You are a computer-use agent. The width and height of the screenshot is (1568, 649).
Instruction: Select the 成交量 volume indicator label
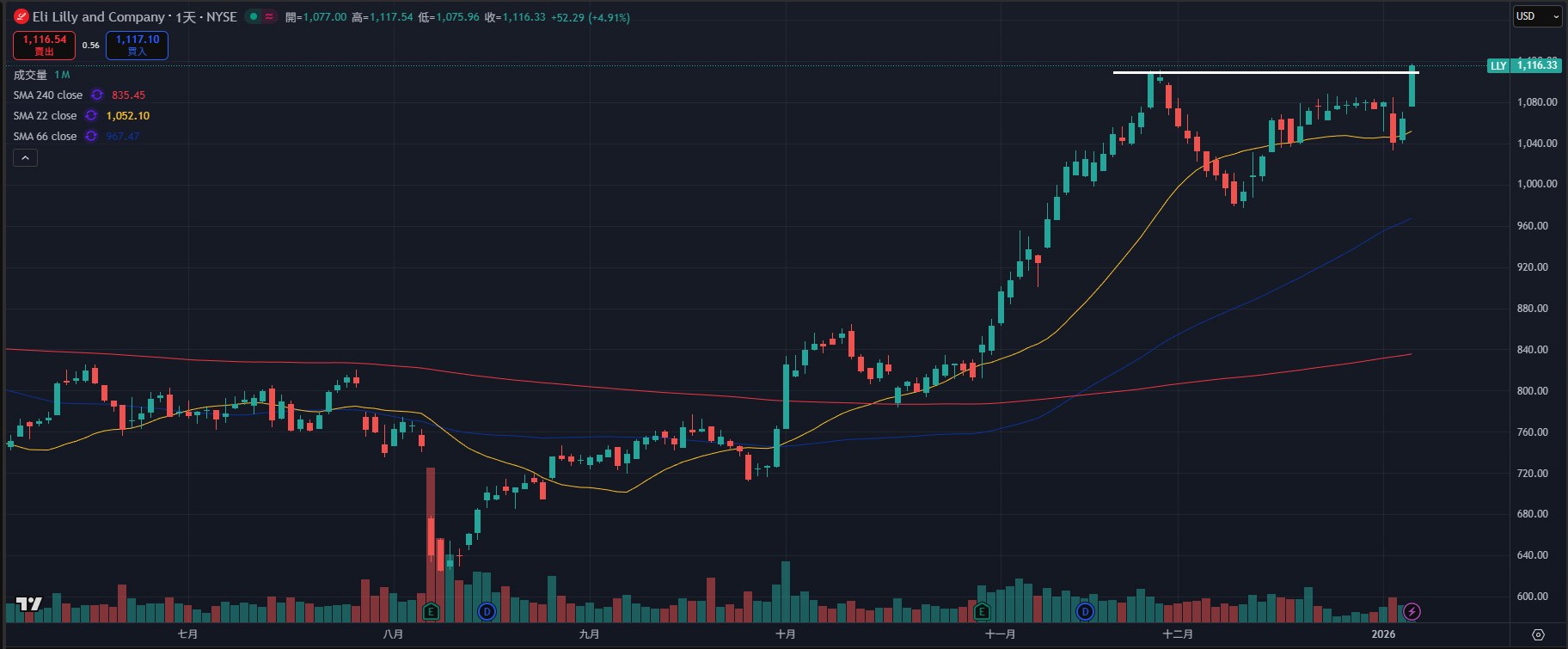point(30,75)
